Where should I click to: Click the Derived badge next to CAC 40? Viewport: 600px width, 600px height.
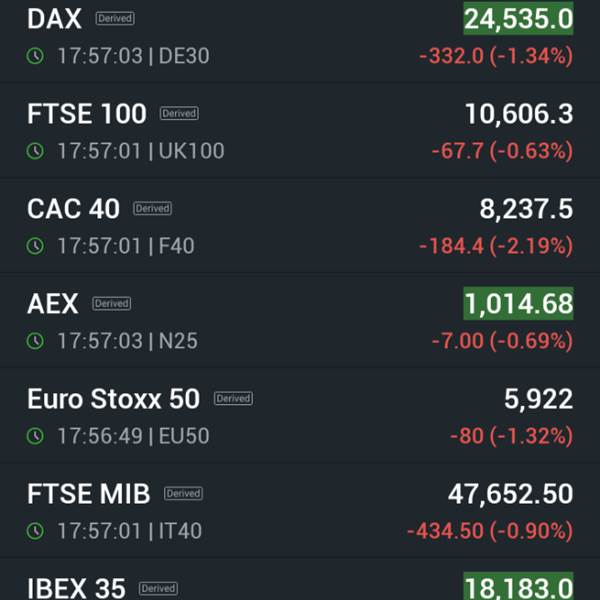click(152, 209)
